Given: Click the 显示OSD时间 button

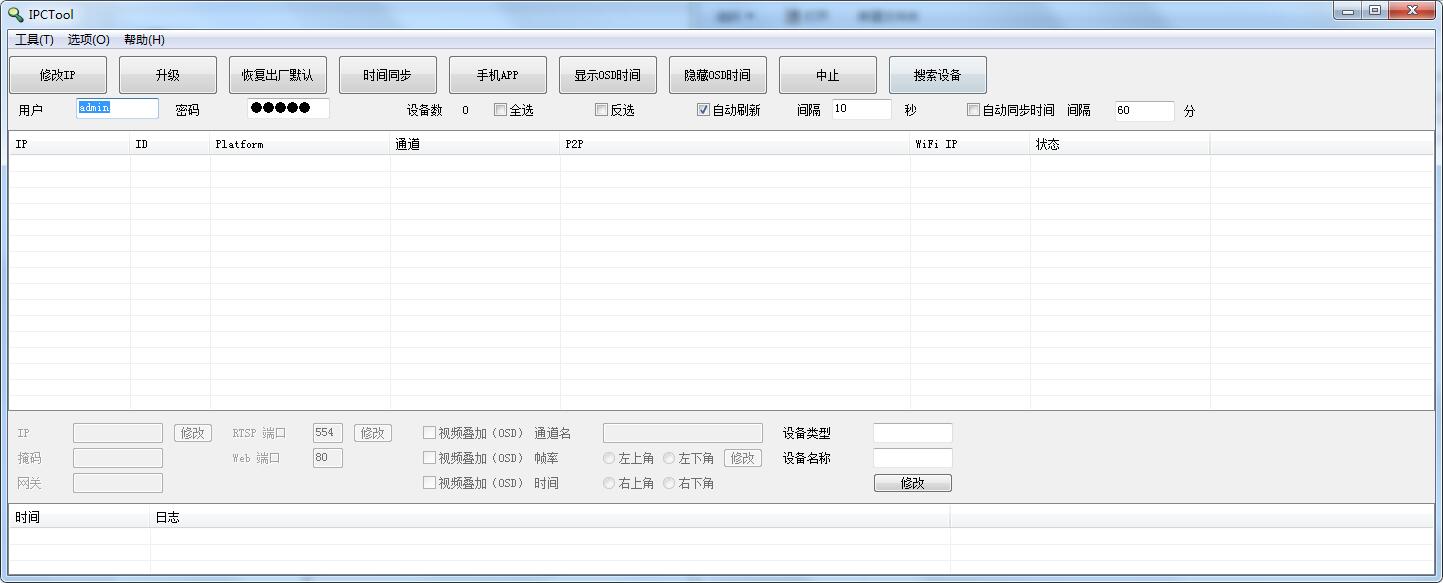Looking at the screenshot, I should pos(608,75).
